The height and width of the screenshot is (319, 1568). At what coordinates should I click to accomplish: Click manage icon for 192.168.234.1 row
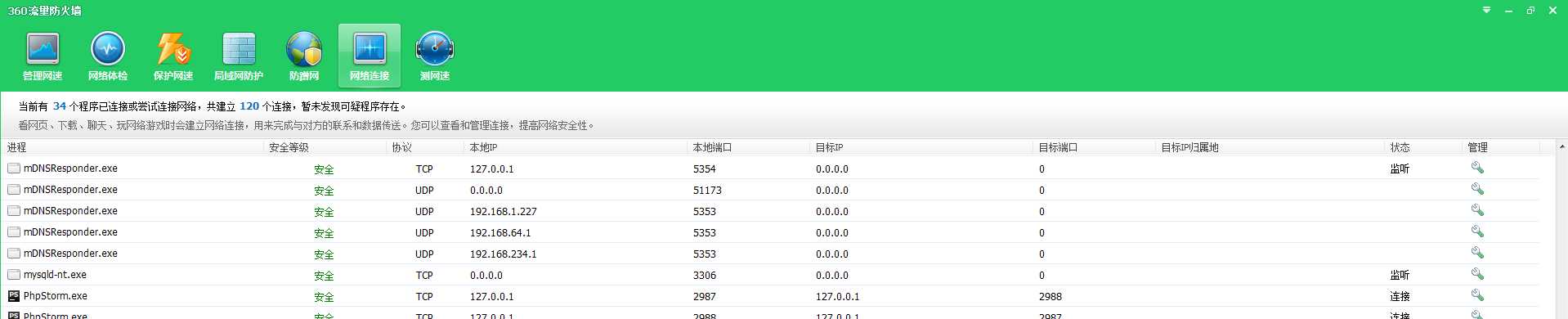point(1477,253)
